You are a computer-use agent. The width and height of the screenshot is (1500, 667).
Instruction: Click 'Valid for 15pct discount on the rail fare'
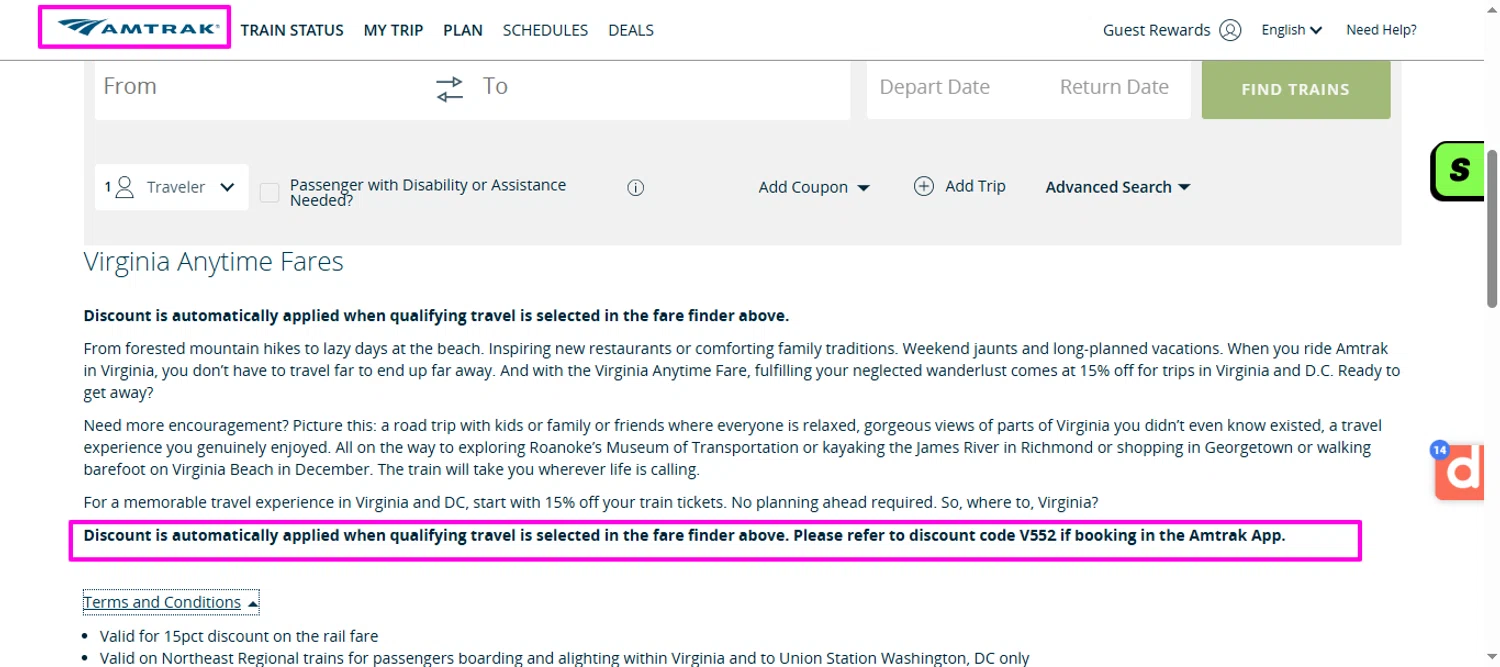click(x=239, y=636)
